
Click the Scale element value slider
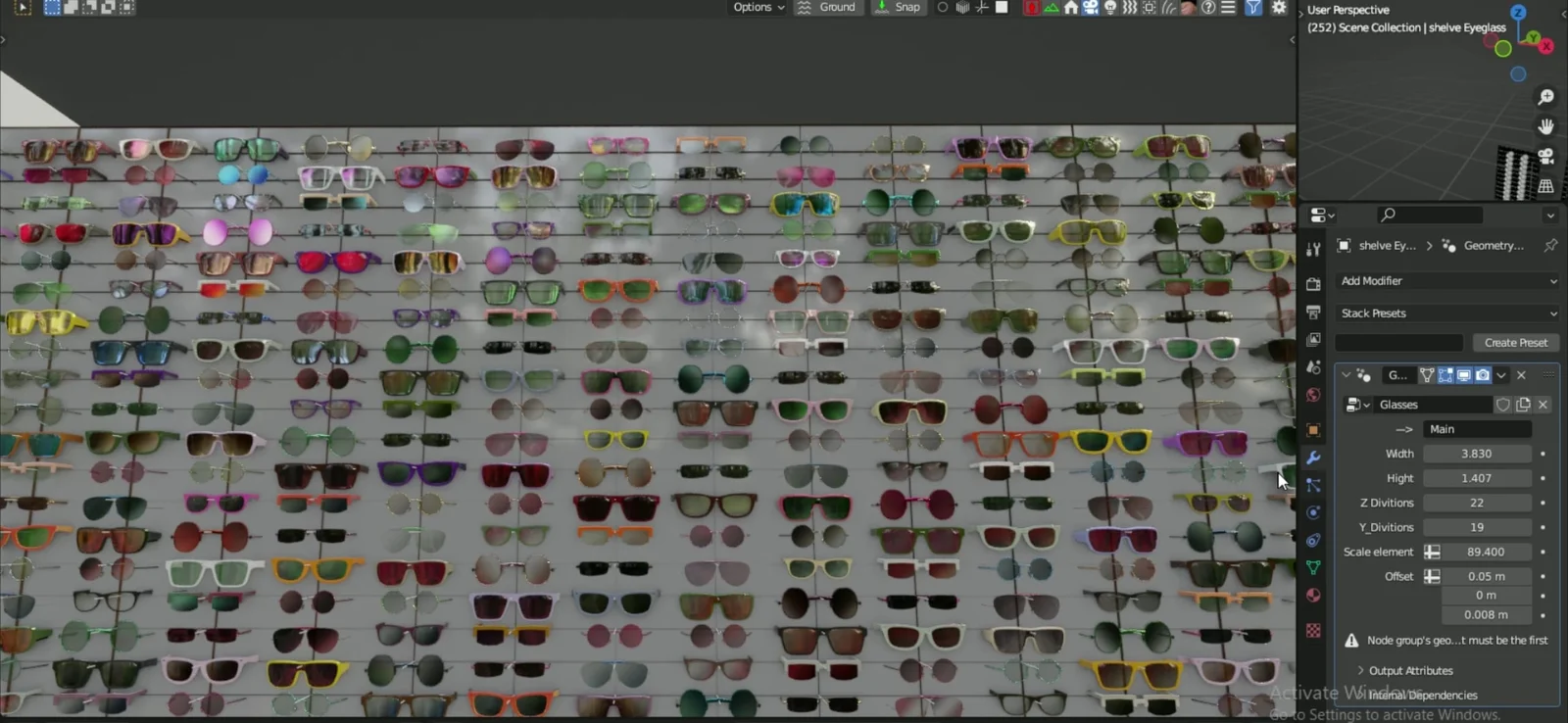pos(1485,553)
